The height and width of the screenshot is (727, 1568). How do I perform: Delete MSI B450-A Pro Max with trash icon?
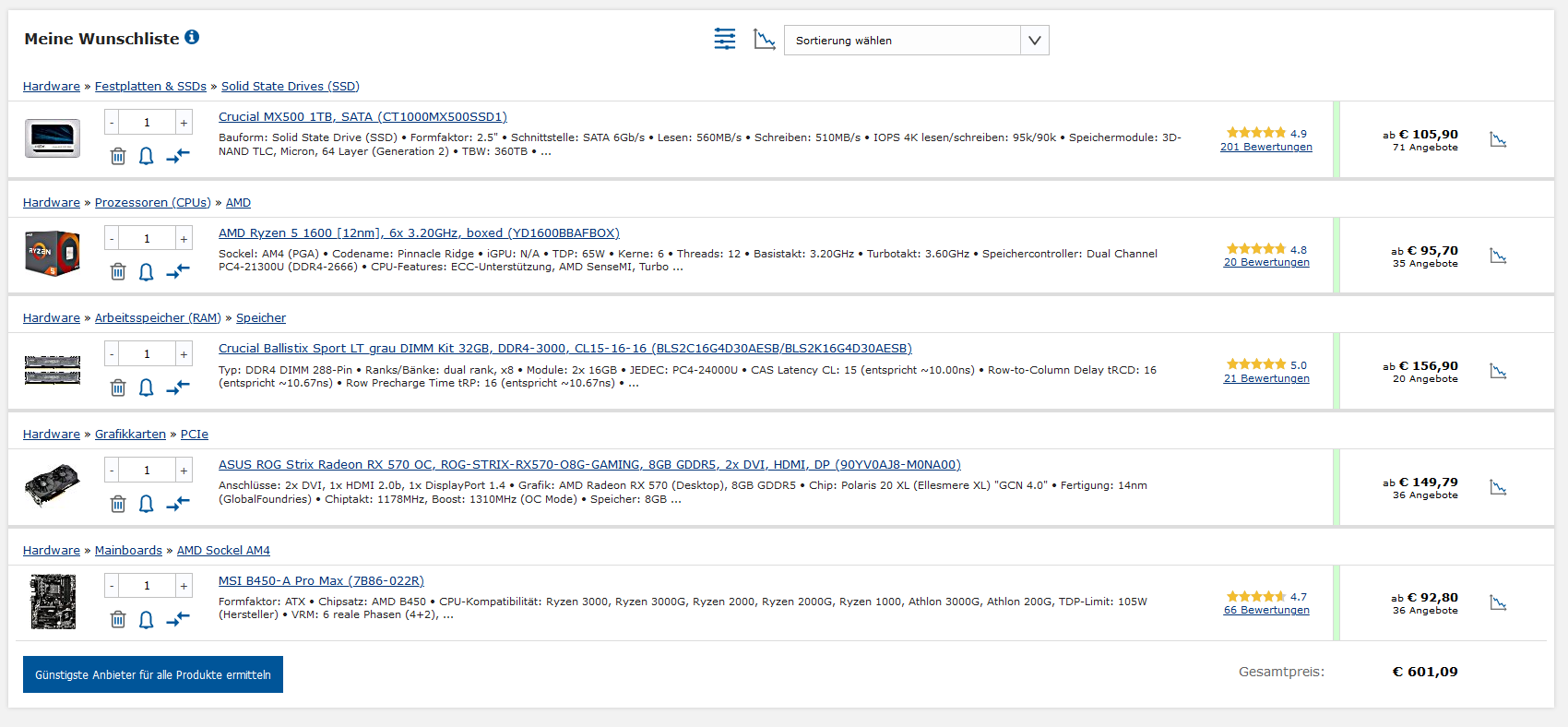click(x=118, y=619)
